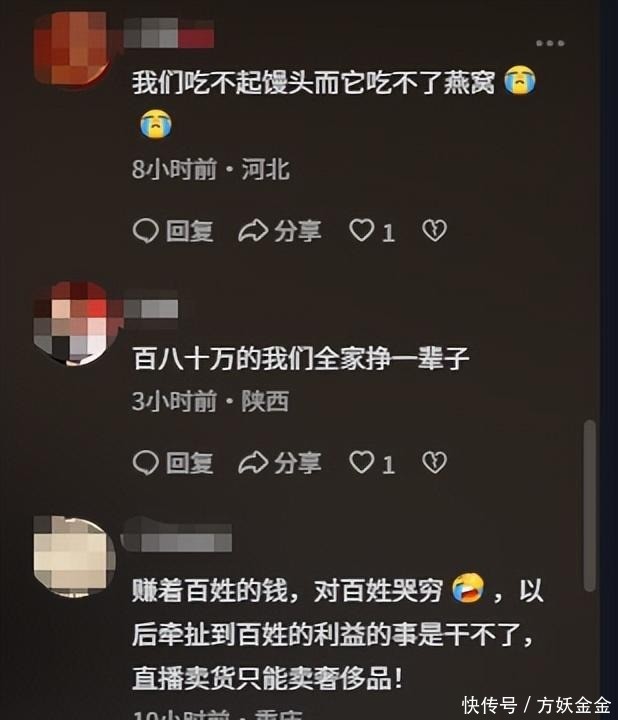Click the vertical scrollbar thumb

click(x=590, y=505)
